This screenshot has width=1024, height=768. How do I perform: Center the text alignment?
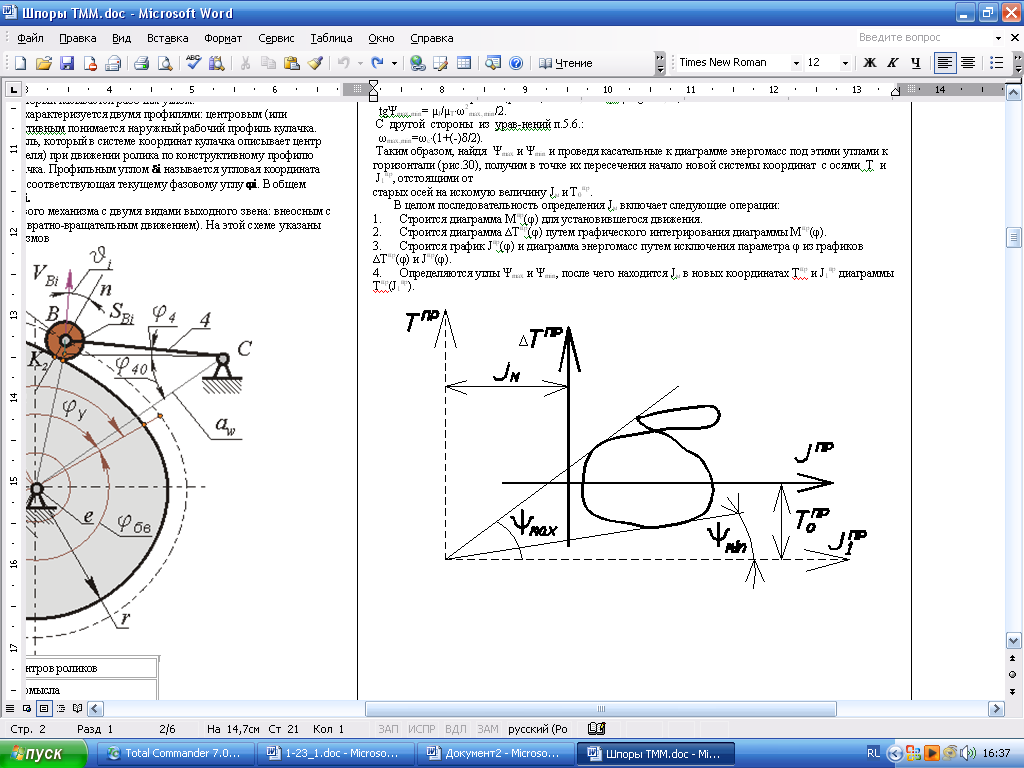coord(968,63)
